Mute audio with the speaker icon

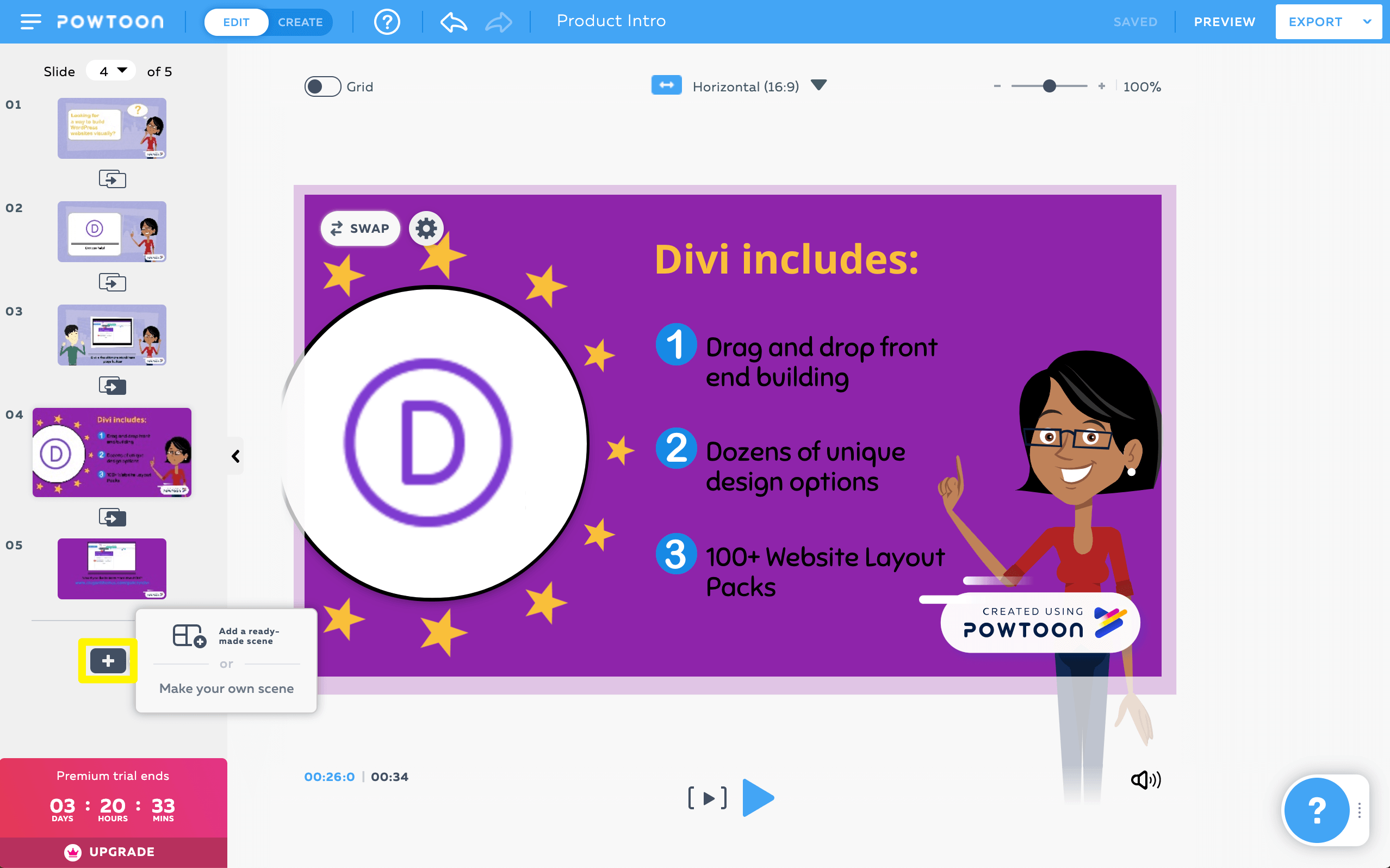coord(1145,779)
